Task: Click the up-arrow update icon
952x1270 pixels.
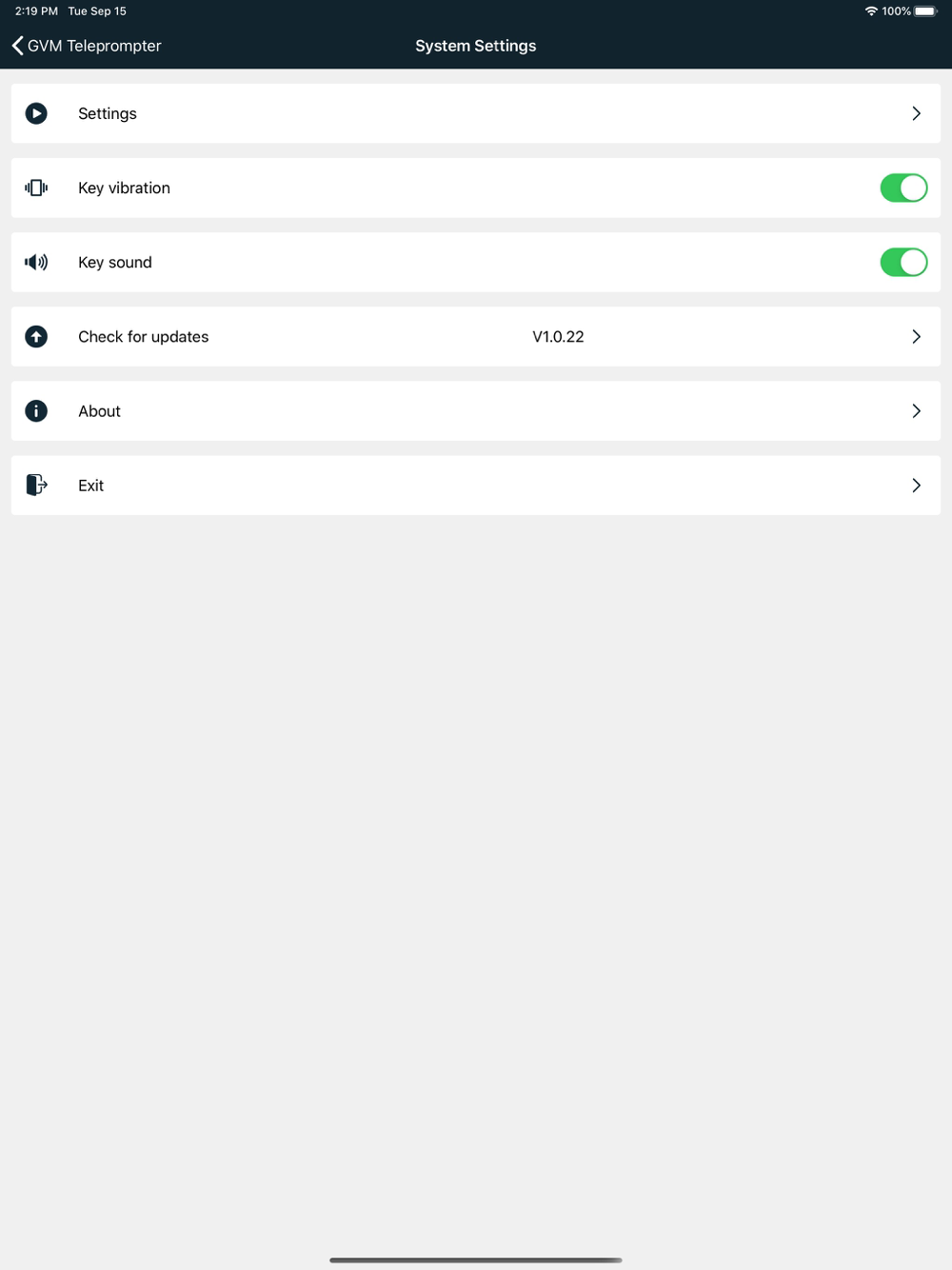Action: tap(36, 336)
